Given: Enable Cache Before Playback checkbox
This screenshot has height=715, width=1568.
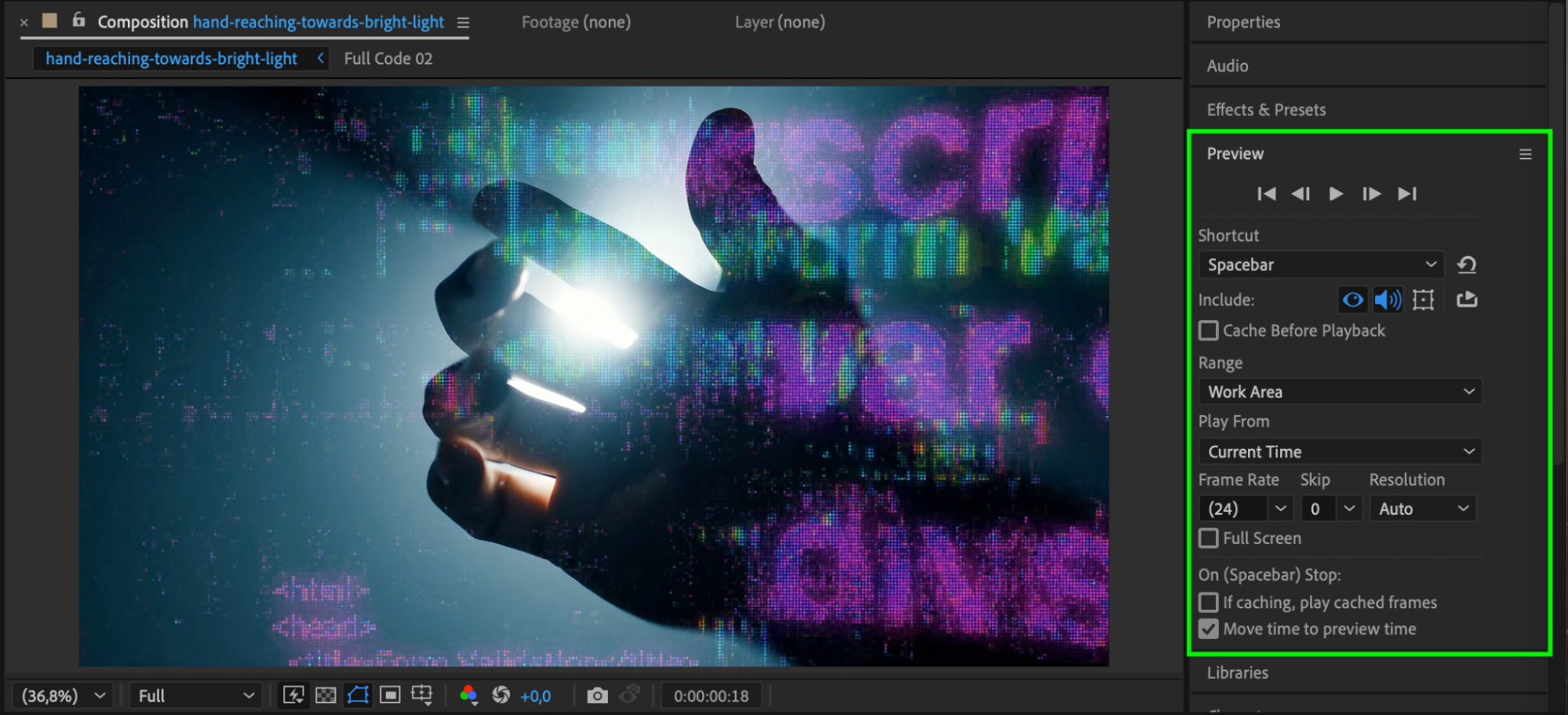Looking at the screenshot, I should click(1209, 331).
